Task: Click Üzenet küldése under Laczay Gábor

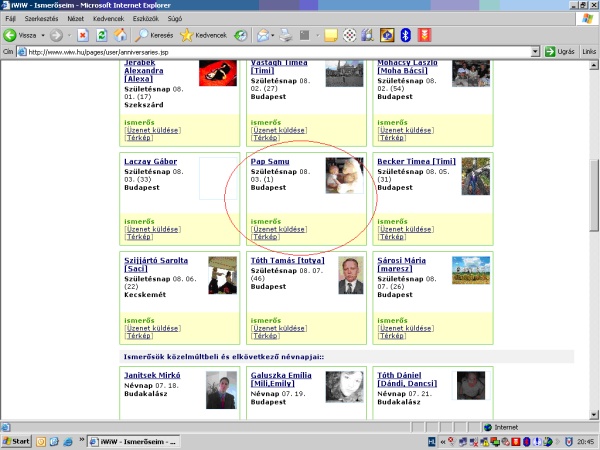Action: pos(152,229)
